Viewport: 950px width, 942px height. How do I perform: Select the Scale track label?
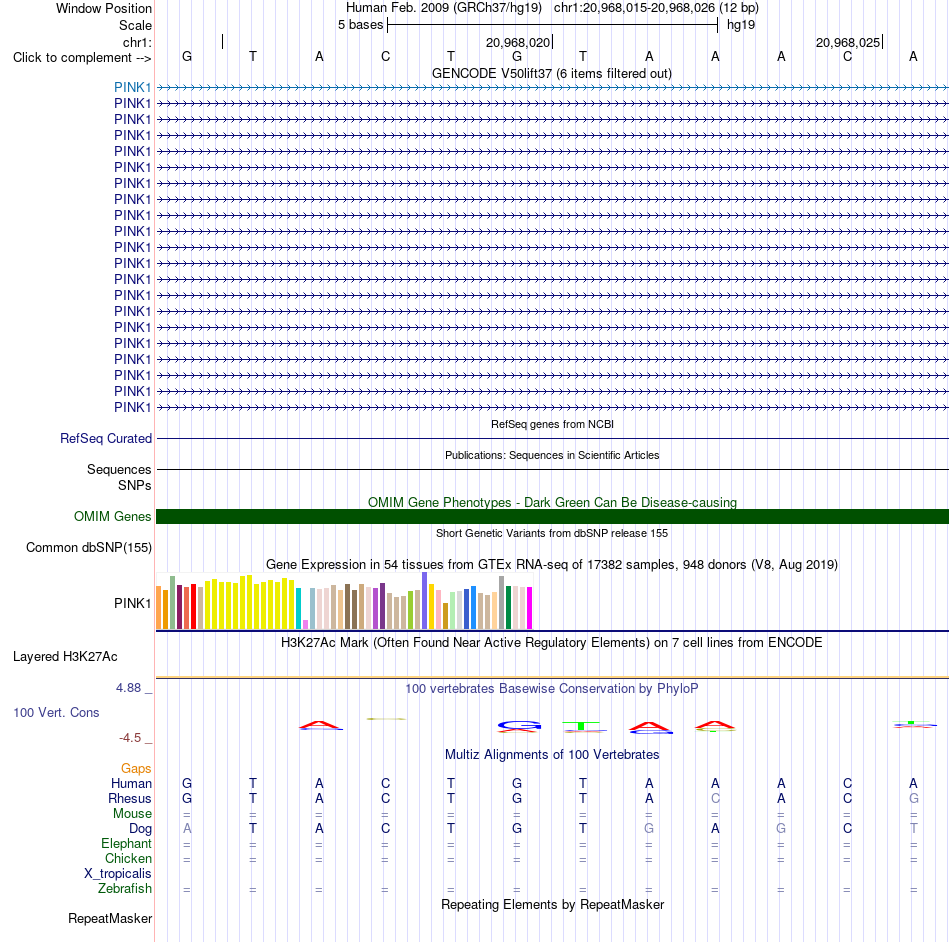pyautogui.click(x=135, y=25)
